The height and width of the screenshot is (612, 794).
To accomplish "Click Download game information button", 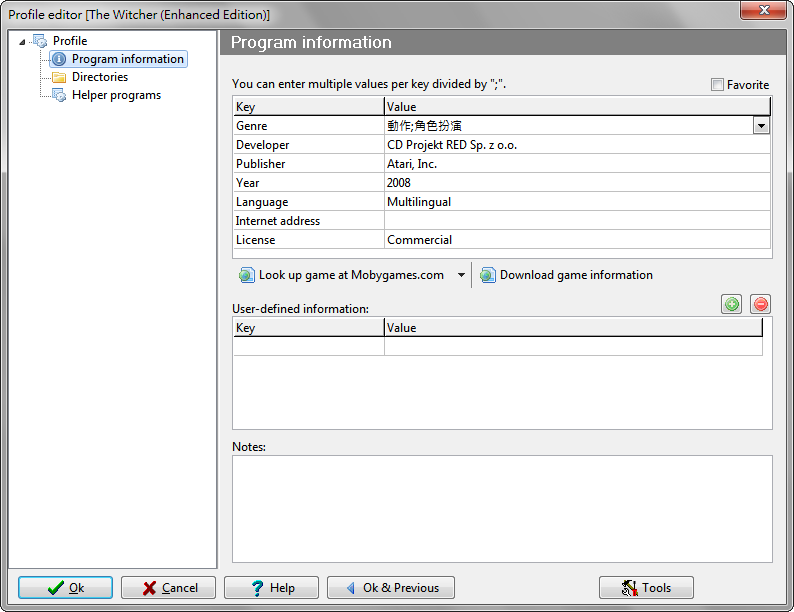I will point(566,275).
